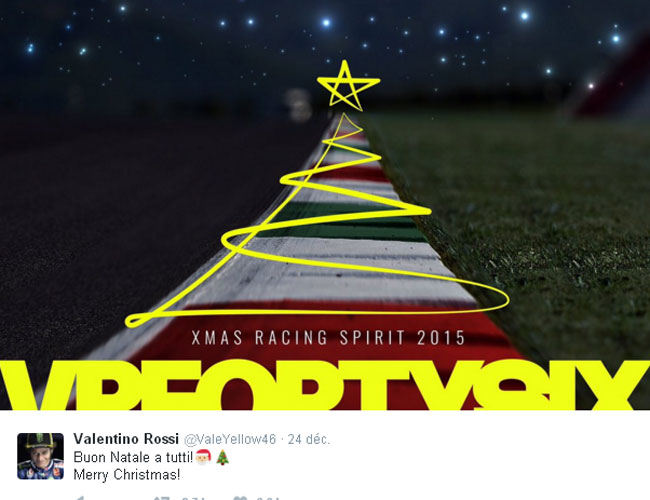Click the Valentino Rossi display name

126,439
